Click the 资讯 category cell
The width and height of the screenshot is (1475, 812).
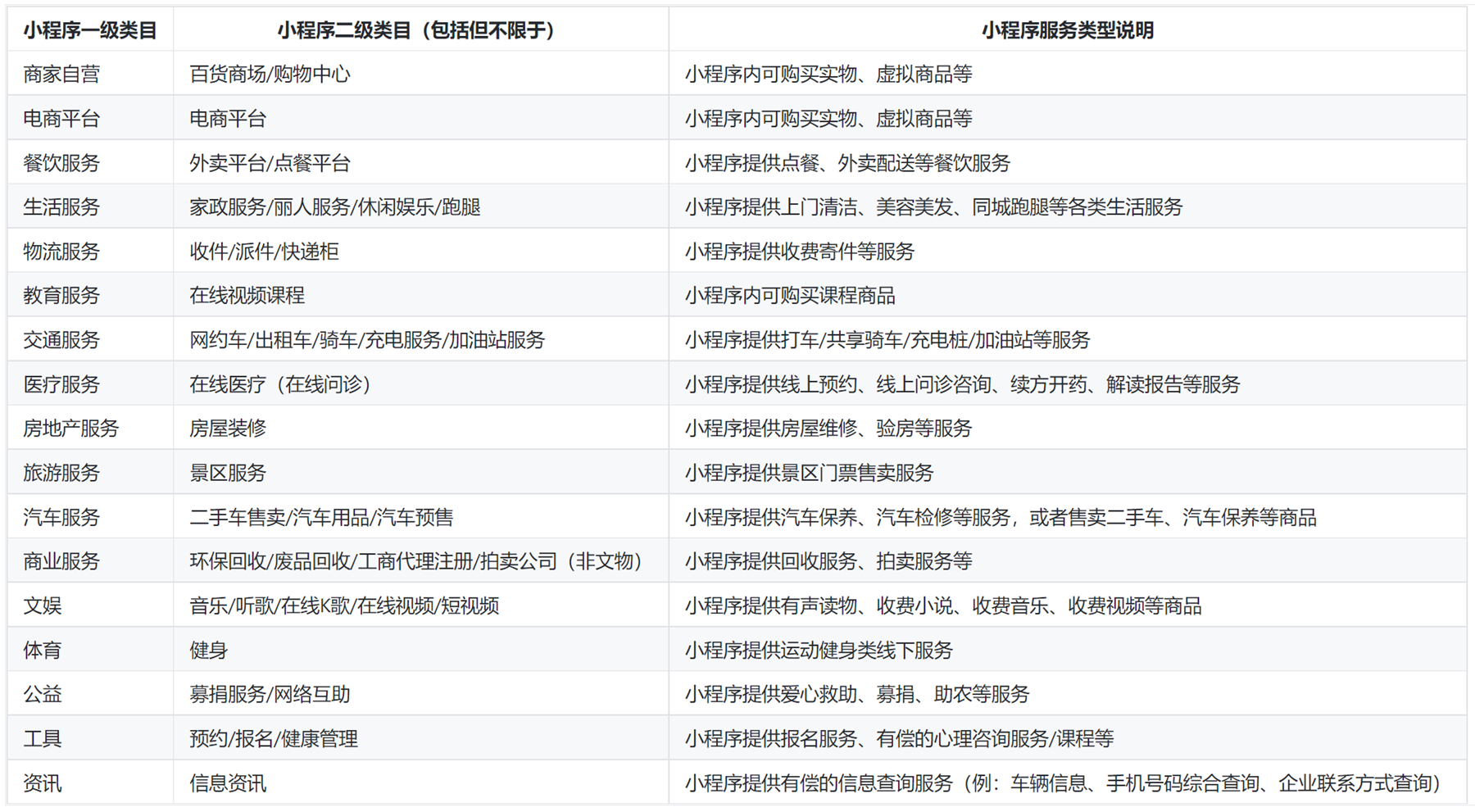coord(43,783)
